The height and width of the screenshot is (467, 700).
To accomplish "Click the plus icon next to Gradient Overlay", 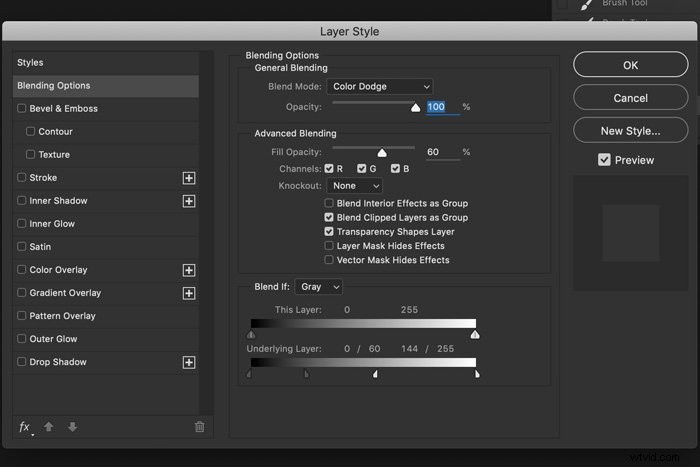I will (x=189, y=293).
